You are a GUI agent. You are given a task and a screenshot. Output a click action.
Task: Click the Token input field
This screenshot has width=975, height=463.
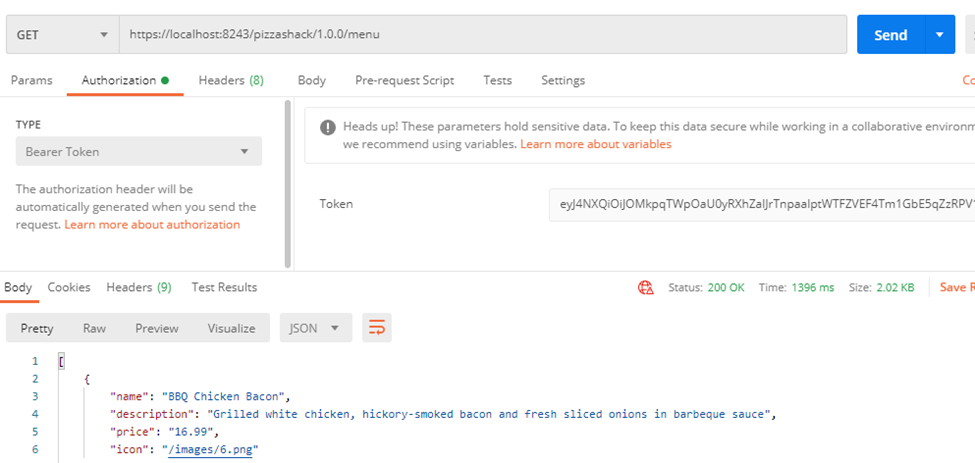pyautogui.click(x=762, y=204)
